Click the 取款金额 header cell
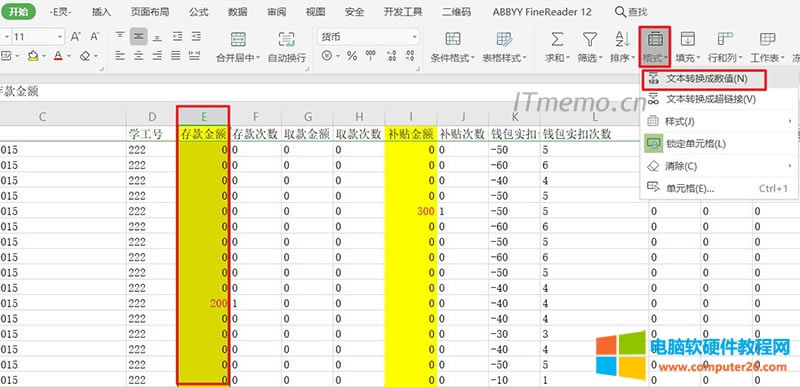The image size is (800, 387). pos(307,134)
